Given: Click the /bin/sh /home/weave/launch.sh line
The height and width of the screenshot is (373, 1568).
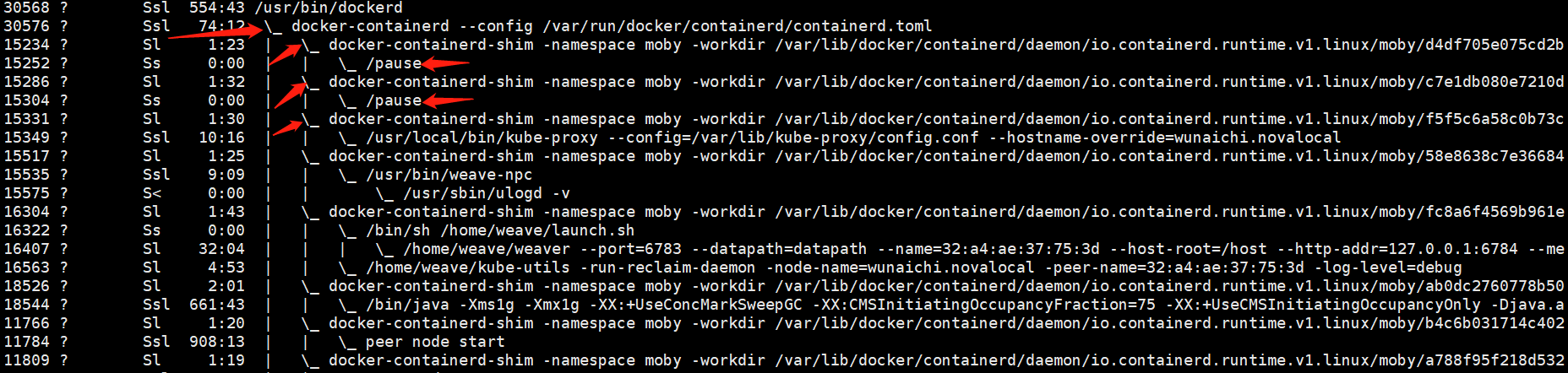Looking at the screenshot, I should 500,230.
